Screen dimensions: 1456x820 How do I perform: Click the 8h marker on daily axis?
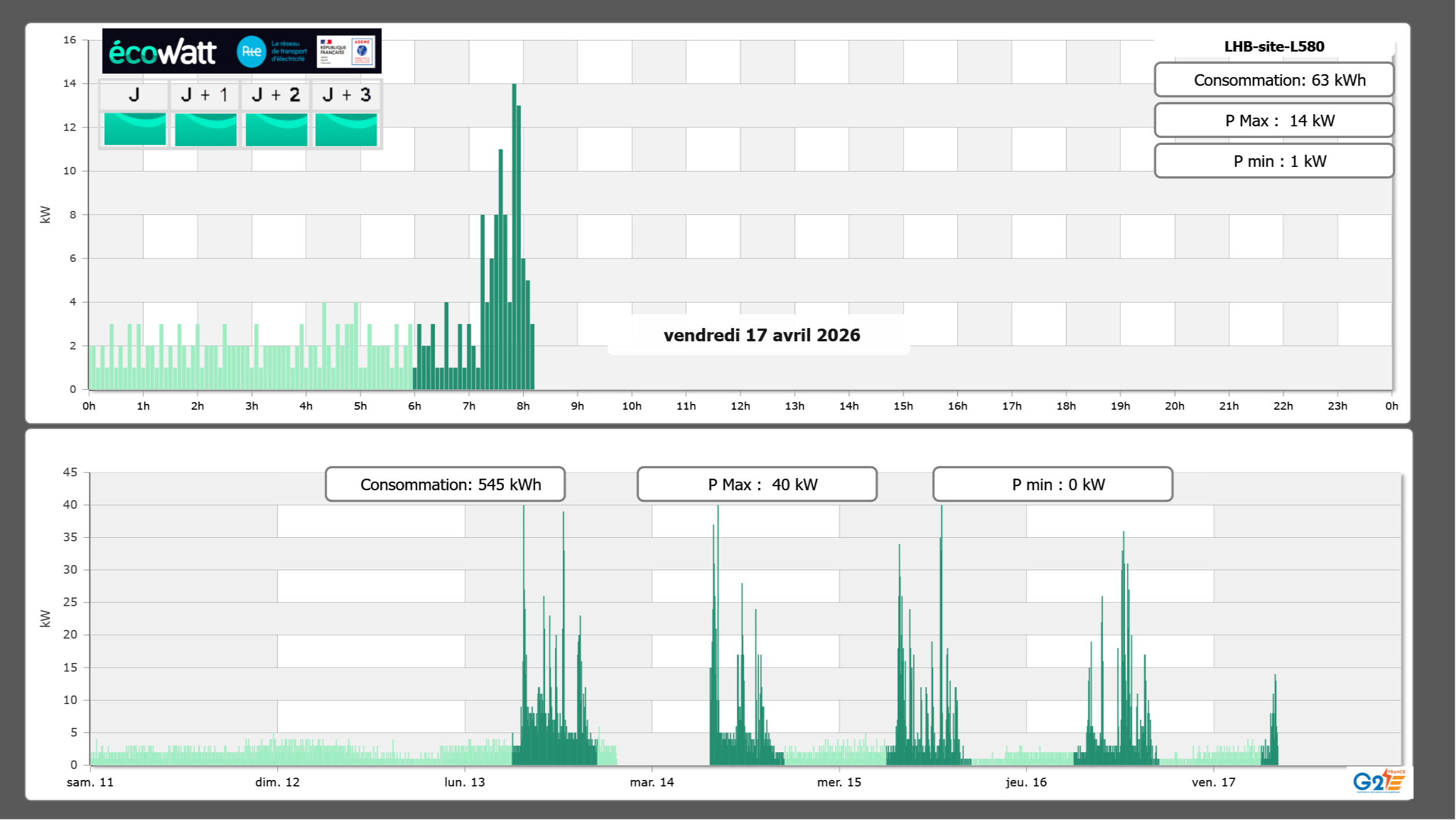[x=523, y=406]
